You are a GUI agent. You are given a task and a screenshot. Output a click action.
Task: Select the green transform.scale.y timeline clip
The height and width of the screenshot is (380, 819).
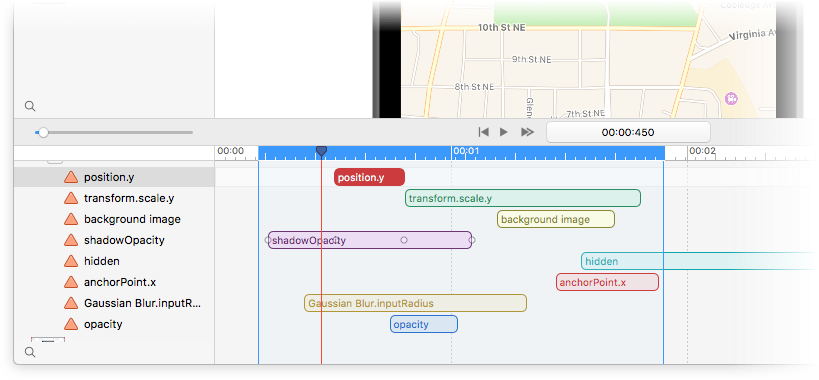(x=523, y=198)
